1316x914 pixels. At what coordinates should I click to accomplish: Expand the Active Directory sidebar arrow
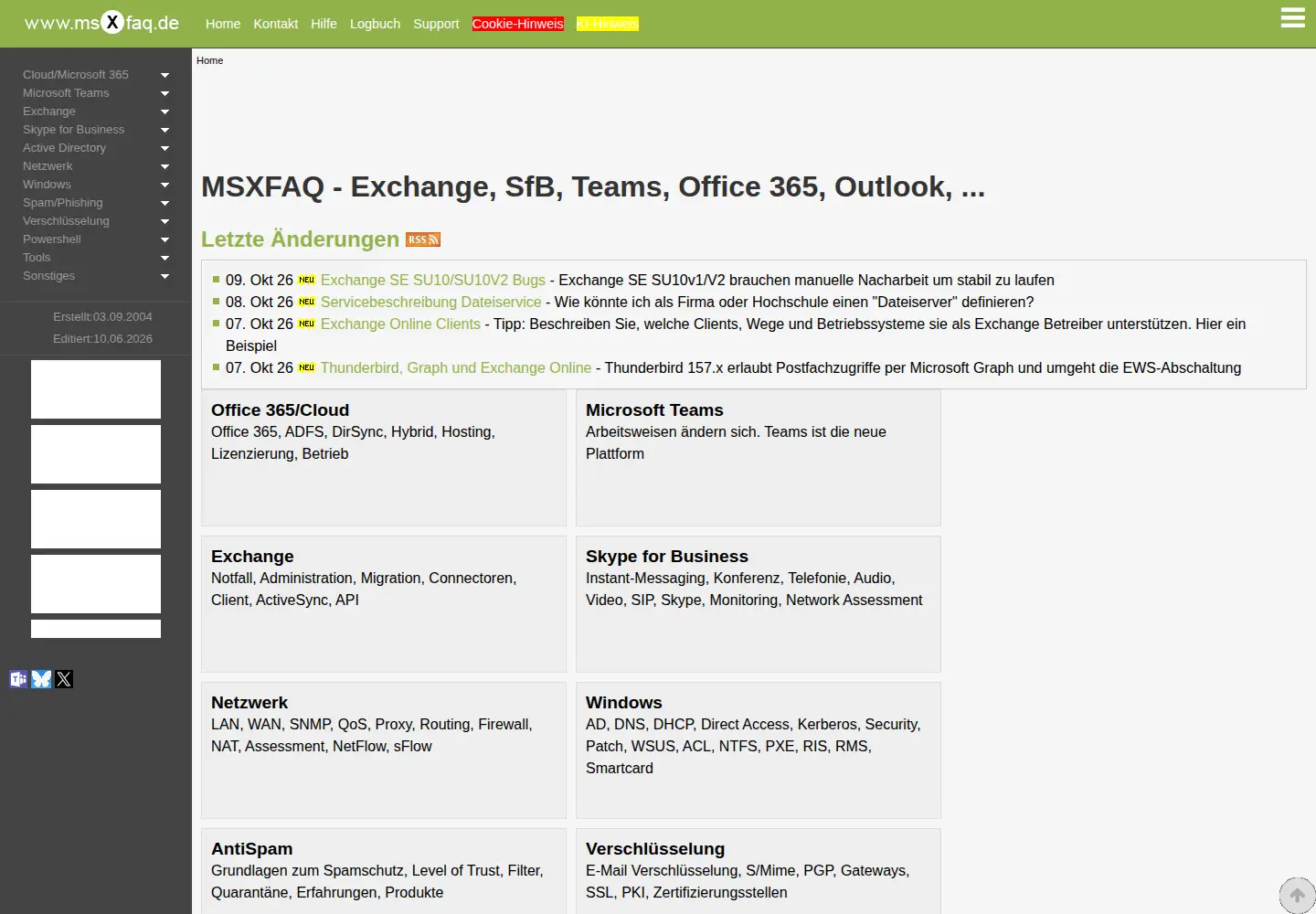(x=165, y=148)
